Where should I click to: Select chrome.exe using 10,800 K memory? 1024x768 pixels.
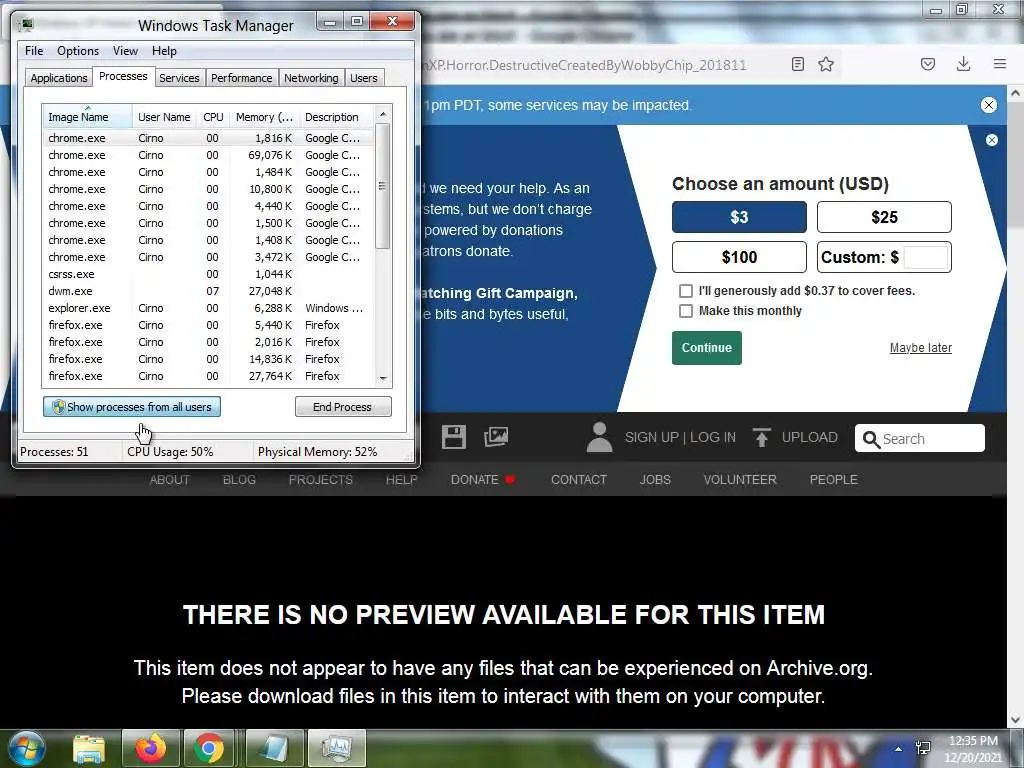click(x=208, y=189)
